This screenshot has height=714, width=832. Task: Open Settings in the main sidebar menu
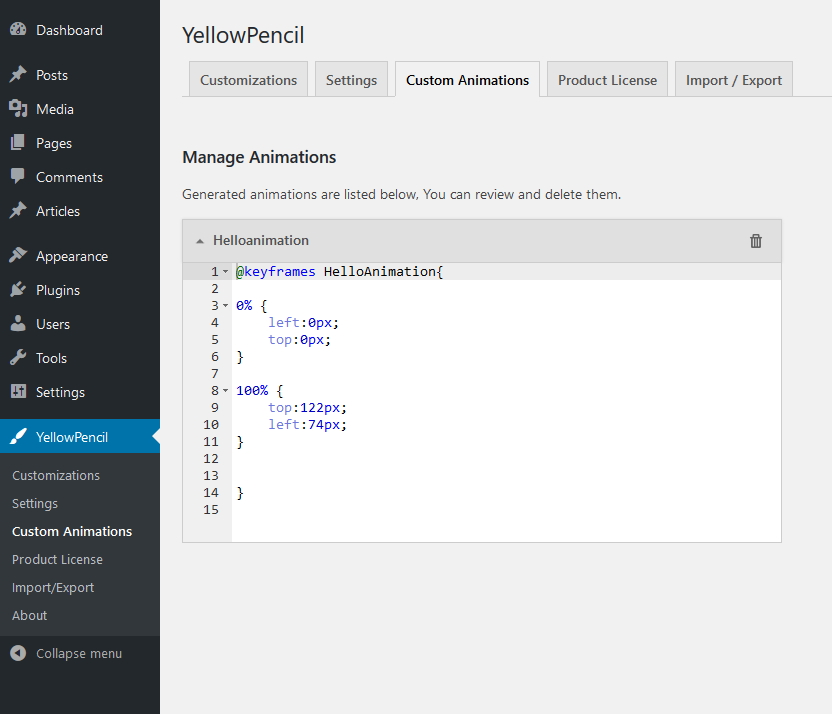80,391
